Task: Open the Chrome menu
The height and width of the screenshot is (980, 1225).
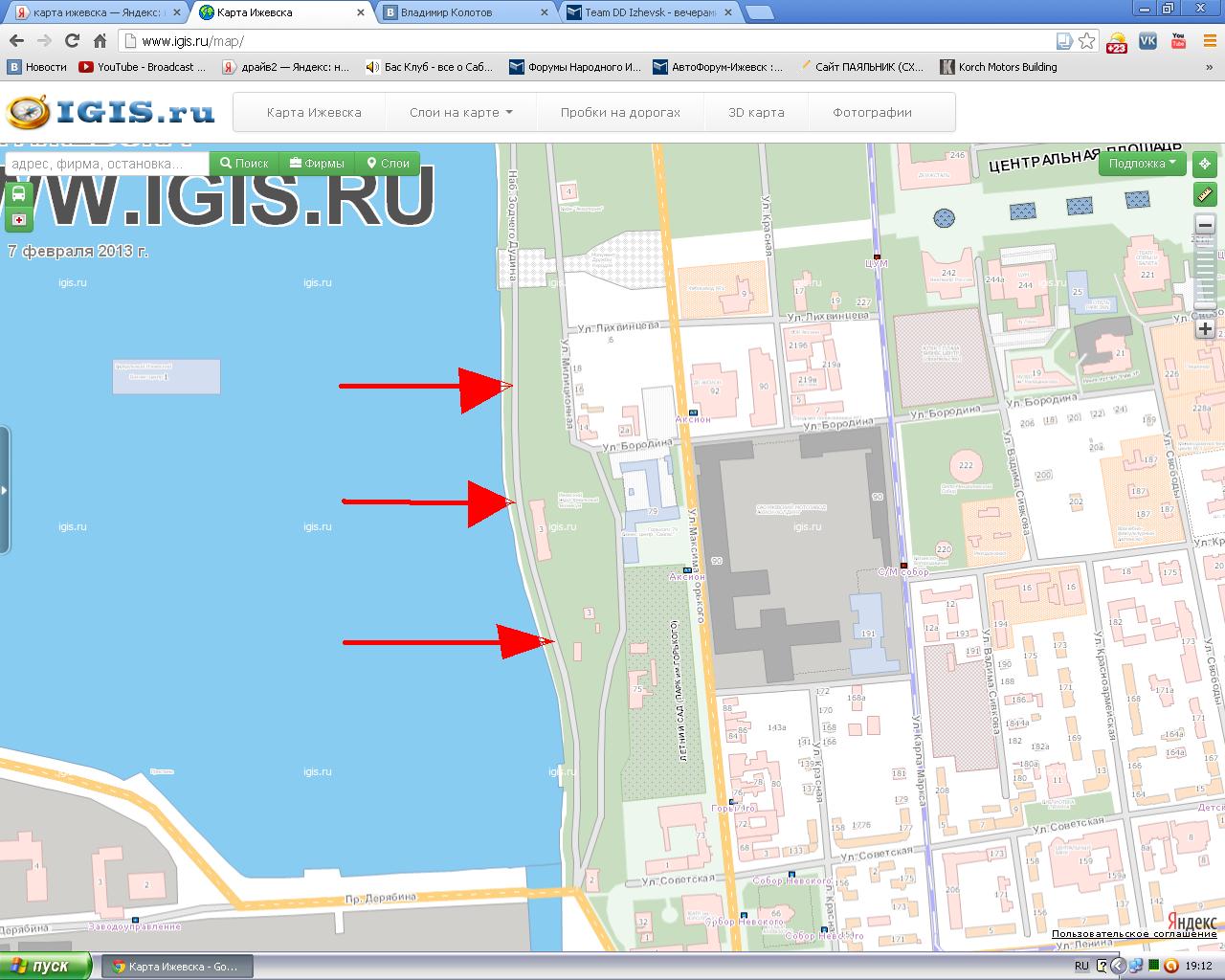Action: pos(1210,41)
